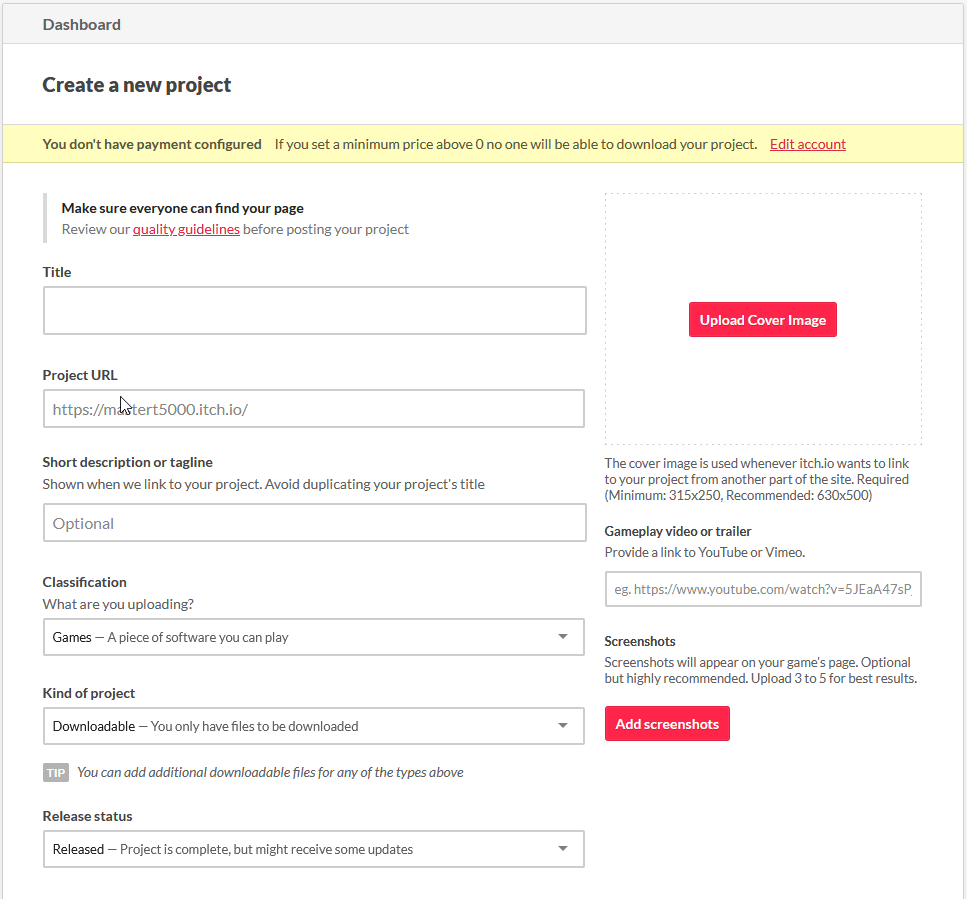967x899 pixels.
Task: Click the Project URL input field
Action: (313, 409)
